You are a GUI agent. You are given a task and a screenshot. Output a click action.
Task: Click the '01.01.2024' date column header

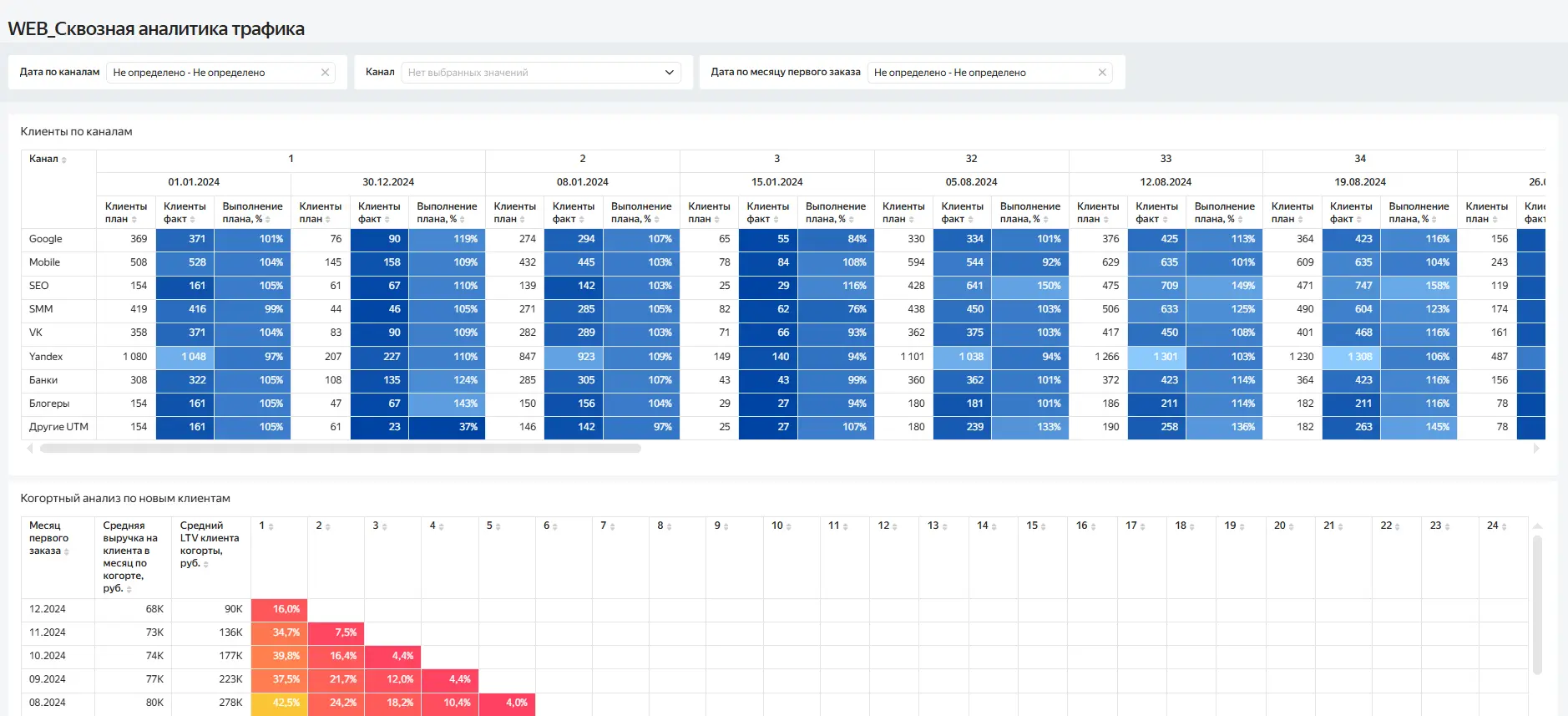(x=194, y=182)
